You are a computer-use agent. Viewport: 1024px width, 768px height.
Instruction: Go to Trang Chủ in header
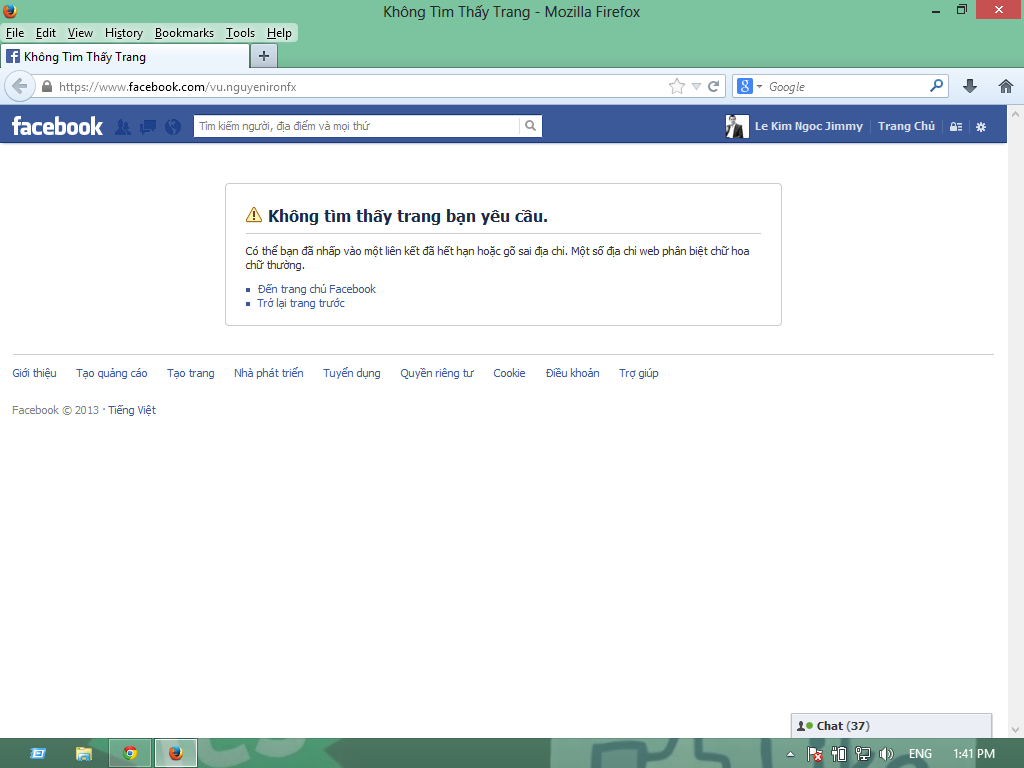click(x=906, y=126)
